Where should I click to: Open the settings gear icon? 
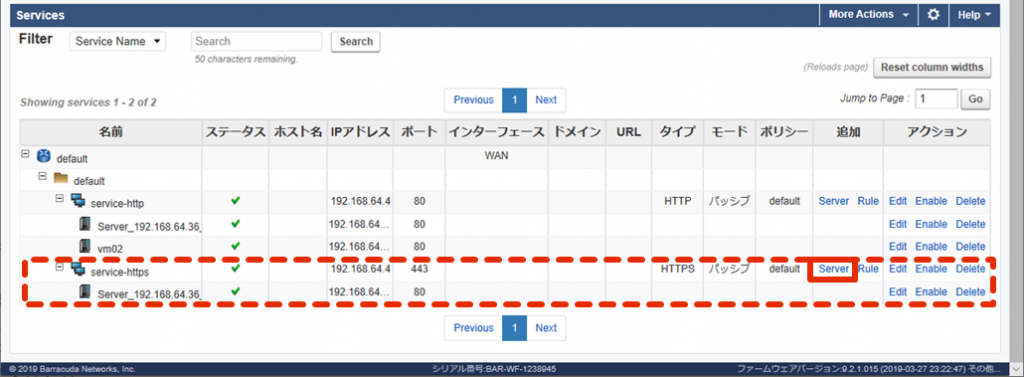click(933, 14)
